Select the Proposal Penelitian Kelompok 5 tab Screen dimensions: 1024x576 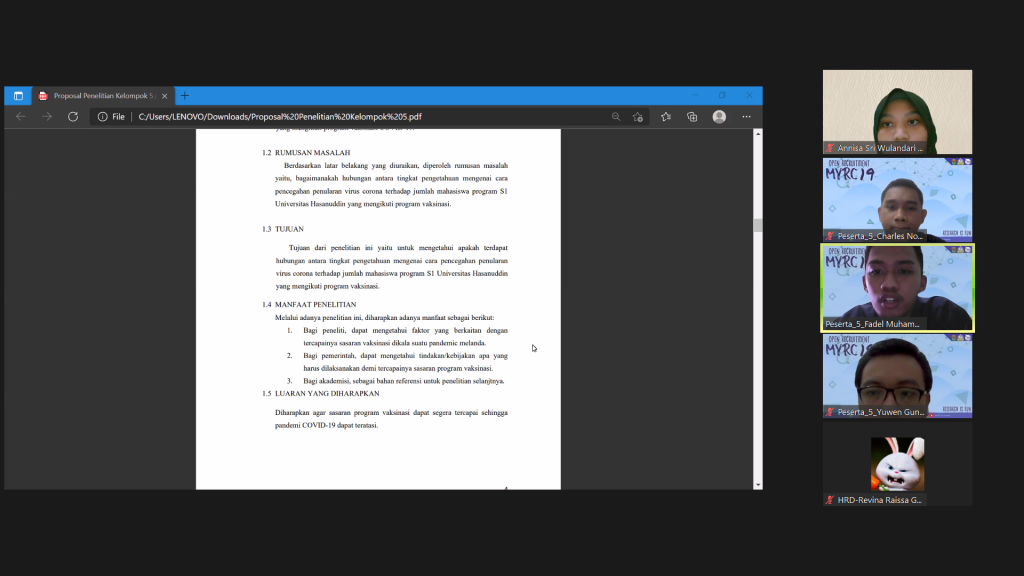click(103, 96)
